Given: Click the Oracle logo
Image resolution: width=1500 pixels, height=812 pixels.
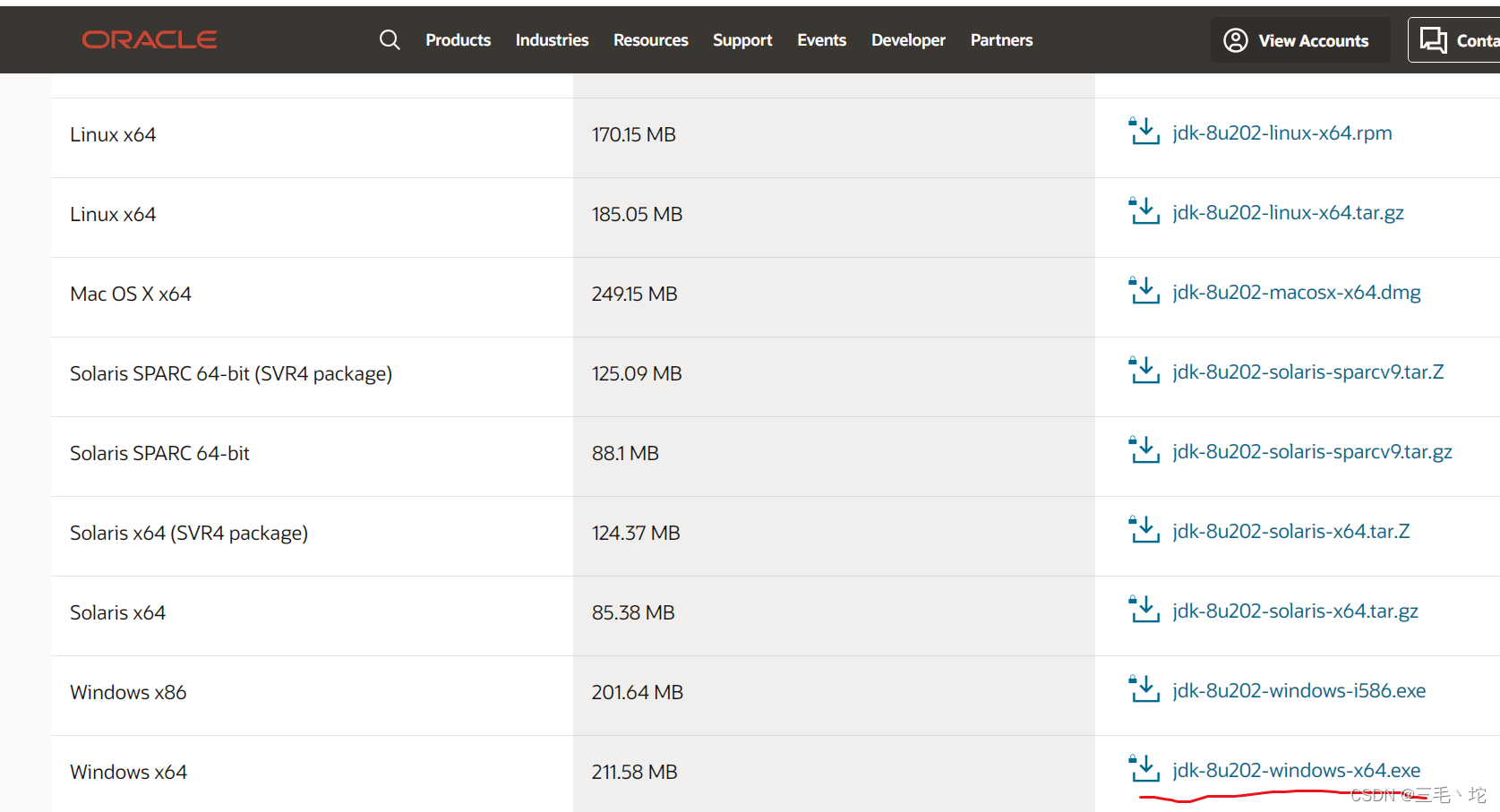Looking at the screenshot, I should point(150,39).
